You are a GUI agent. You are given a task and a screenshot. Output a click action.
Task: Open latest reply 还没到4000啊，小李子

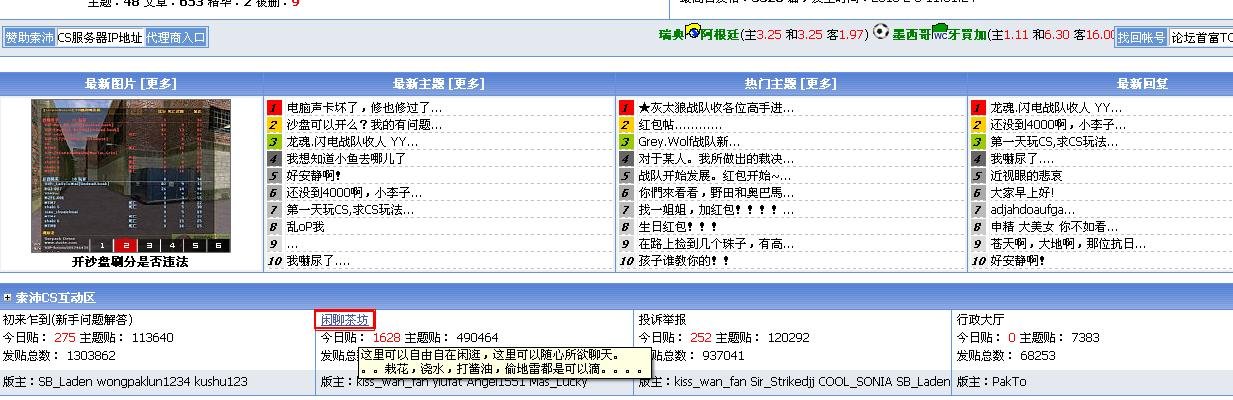click(x=1058, y=125)
